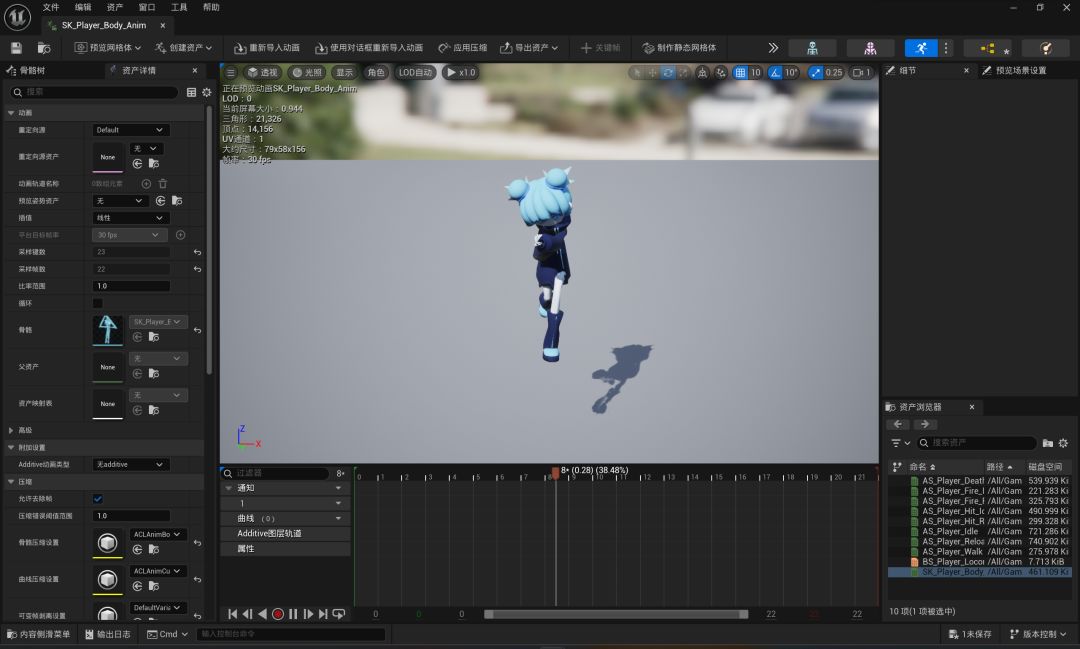This screenshot has width=1080, height=649.
Task: Jump to end of animation
Action: [x=323, y=614]
